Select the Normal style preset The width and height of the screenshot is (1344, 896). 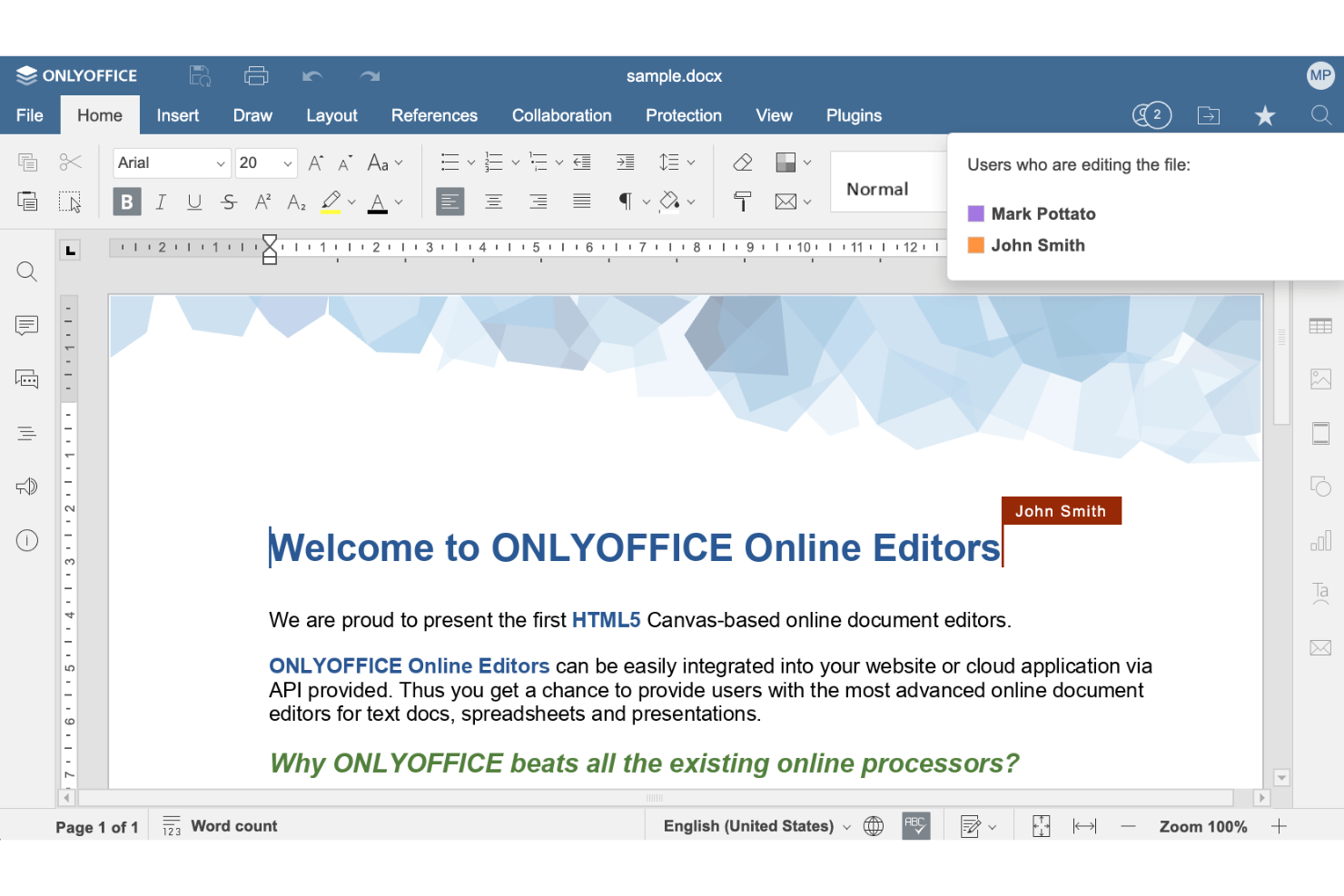point(877,188)
